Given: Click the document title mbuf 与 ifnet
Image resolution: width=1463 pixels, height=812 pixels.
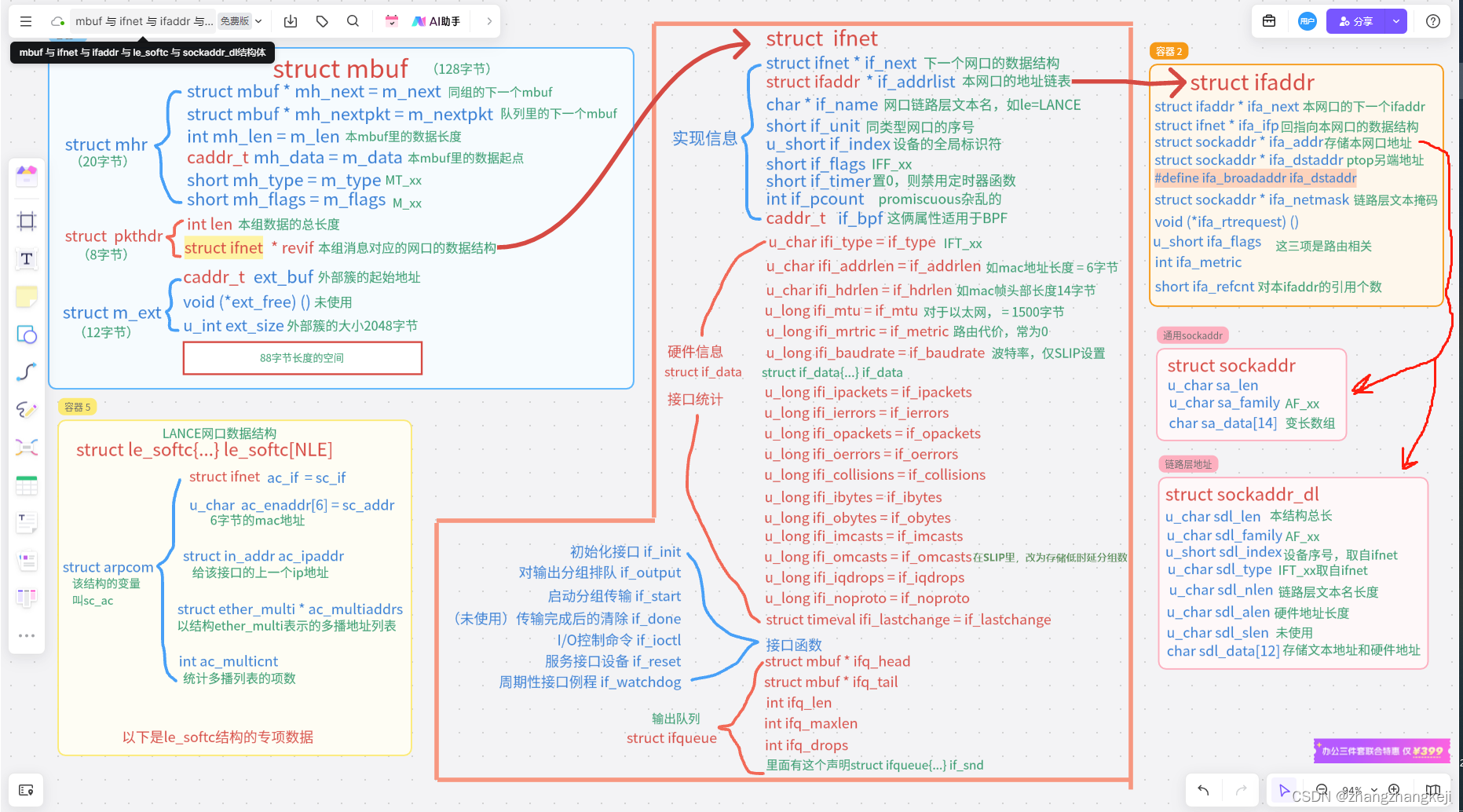Looking at the screenshot, I should [144, 21].
